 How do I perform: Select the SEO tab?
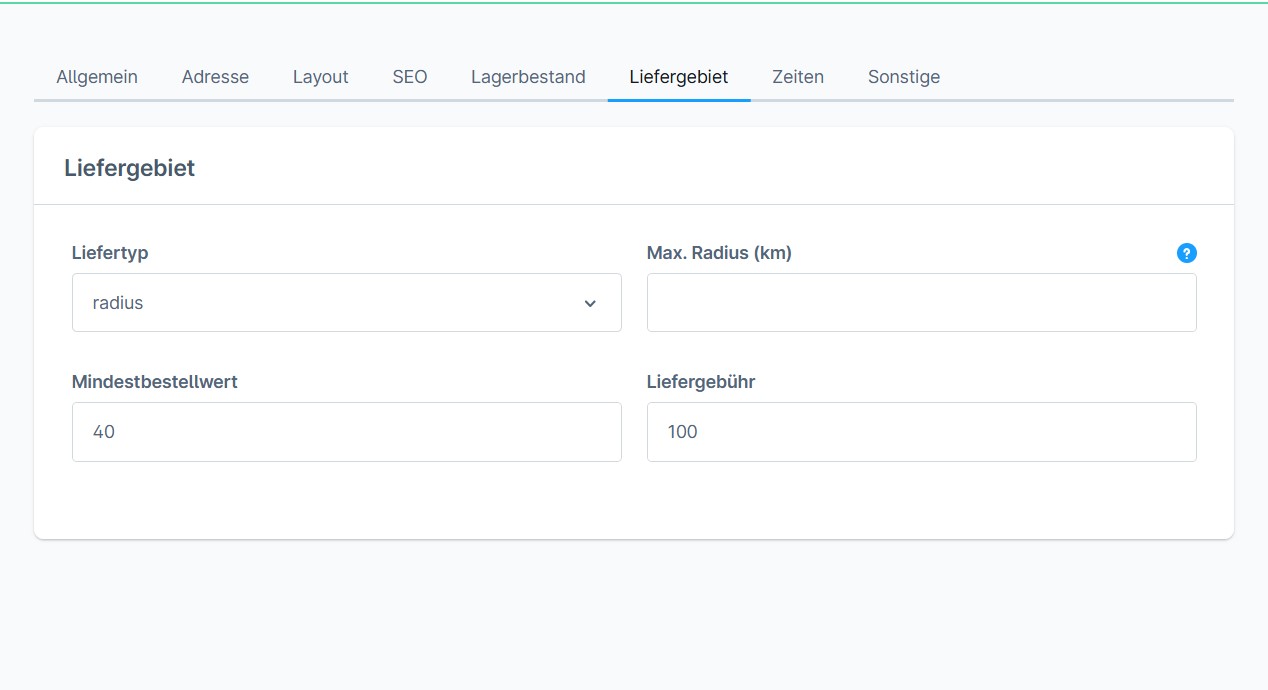[x=410, y=77]
